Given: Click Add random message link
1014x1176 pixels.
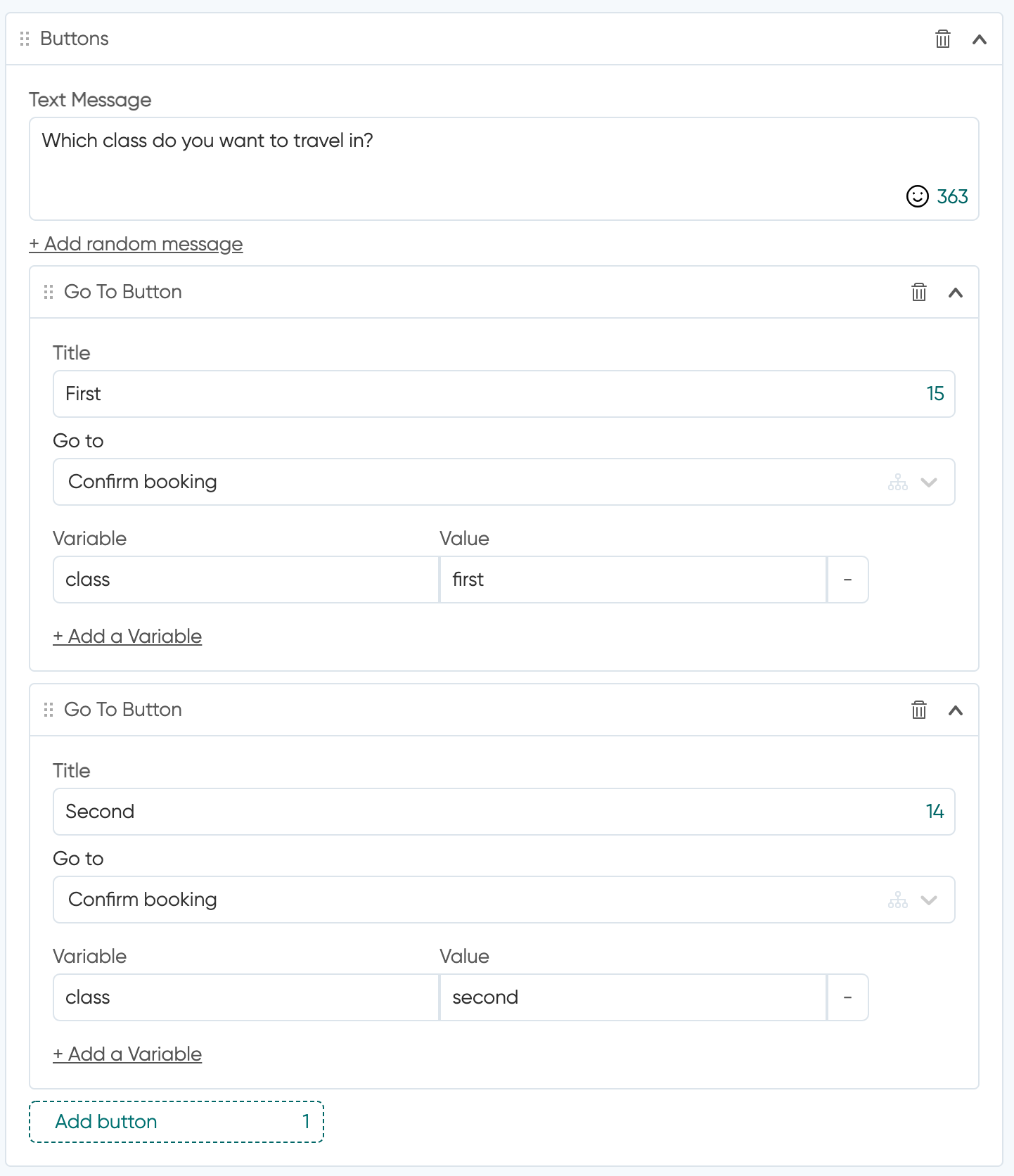Looking at the screenshot, I should pyautogui.click(x=136, y=244).
